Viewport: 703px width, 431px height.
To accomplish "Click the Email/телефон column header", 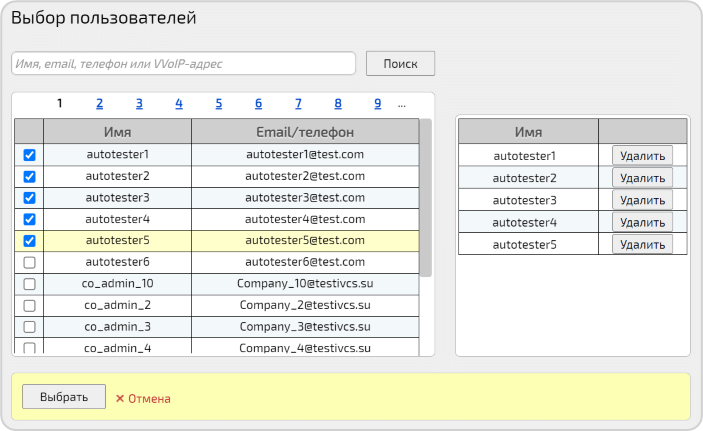I will point(304,132).
